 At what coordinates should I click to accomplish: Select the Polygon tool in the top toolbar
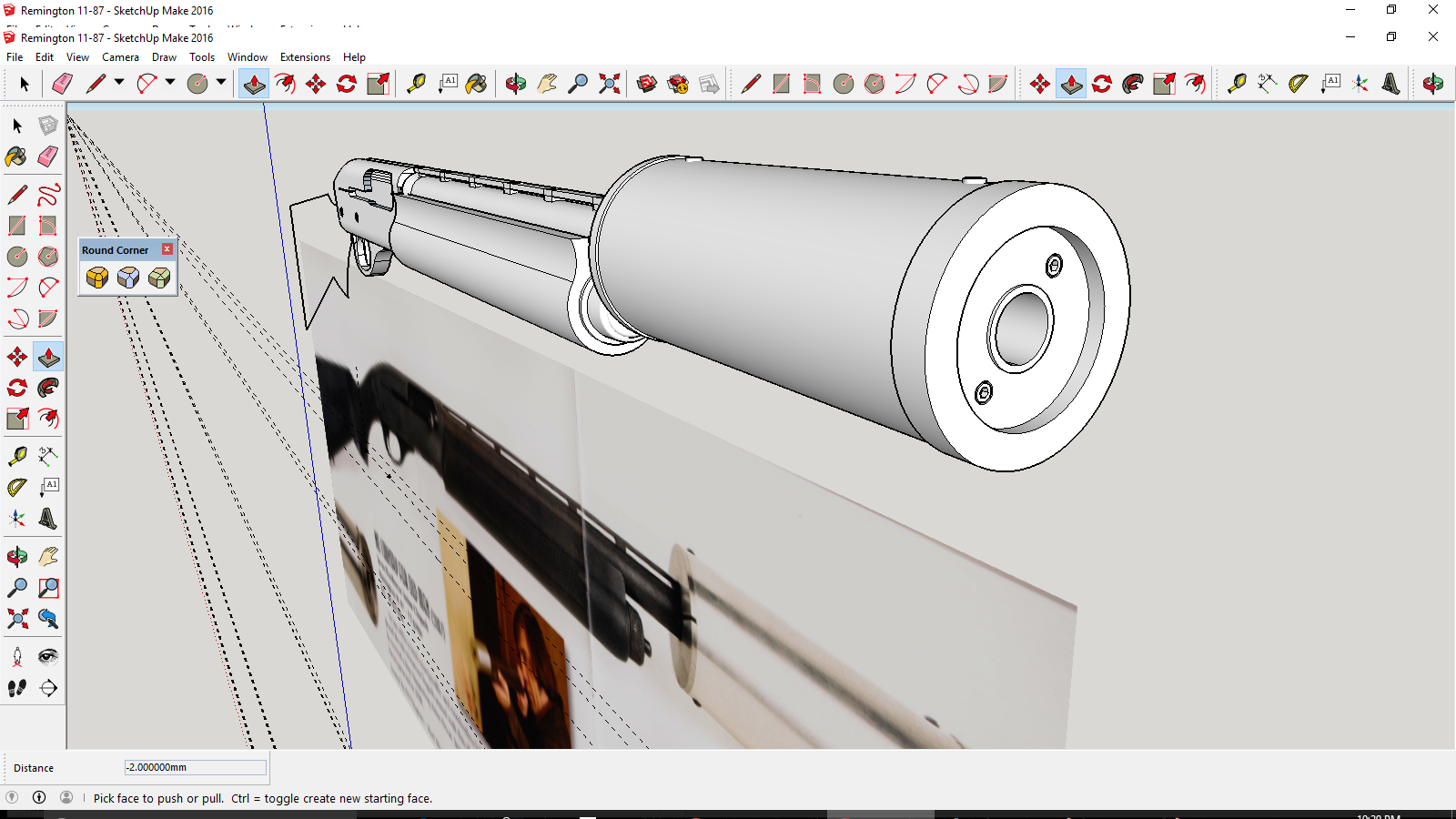point(875,84)
